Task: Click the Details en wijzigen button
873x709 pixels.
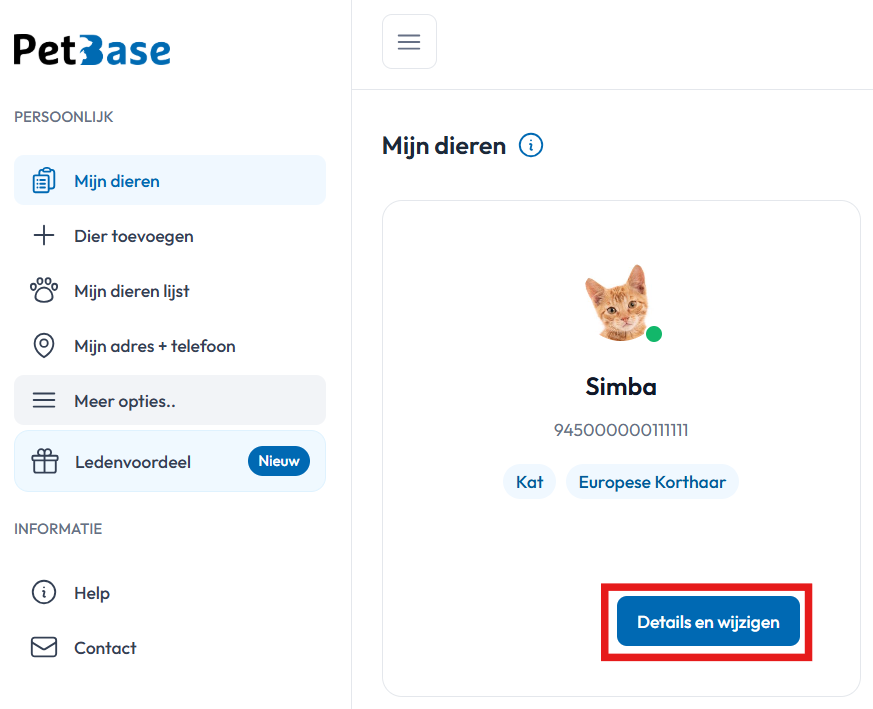Action: point(708,622)
